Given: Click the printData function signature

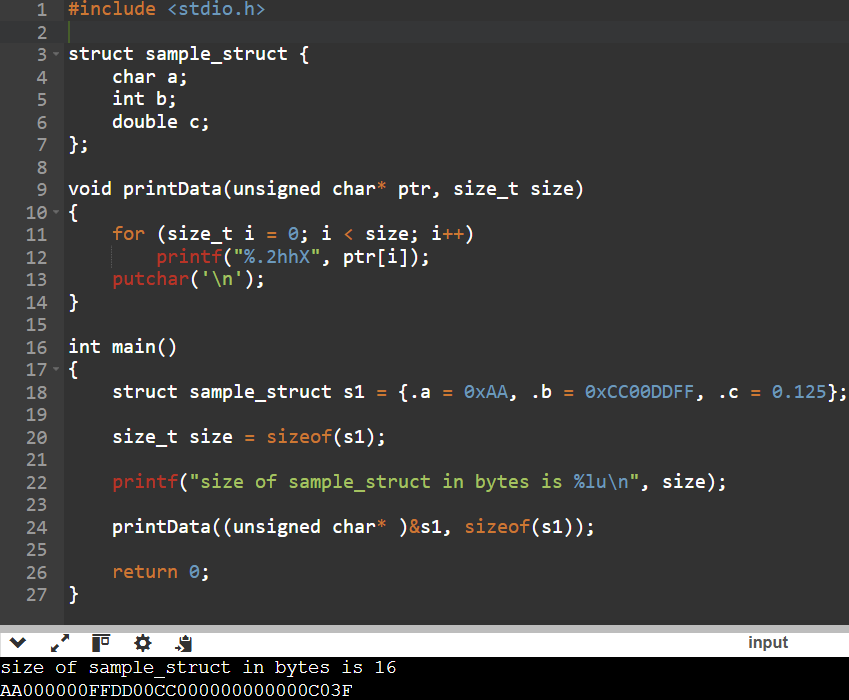Looking at the screenshot, I should pos(326,189).
